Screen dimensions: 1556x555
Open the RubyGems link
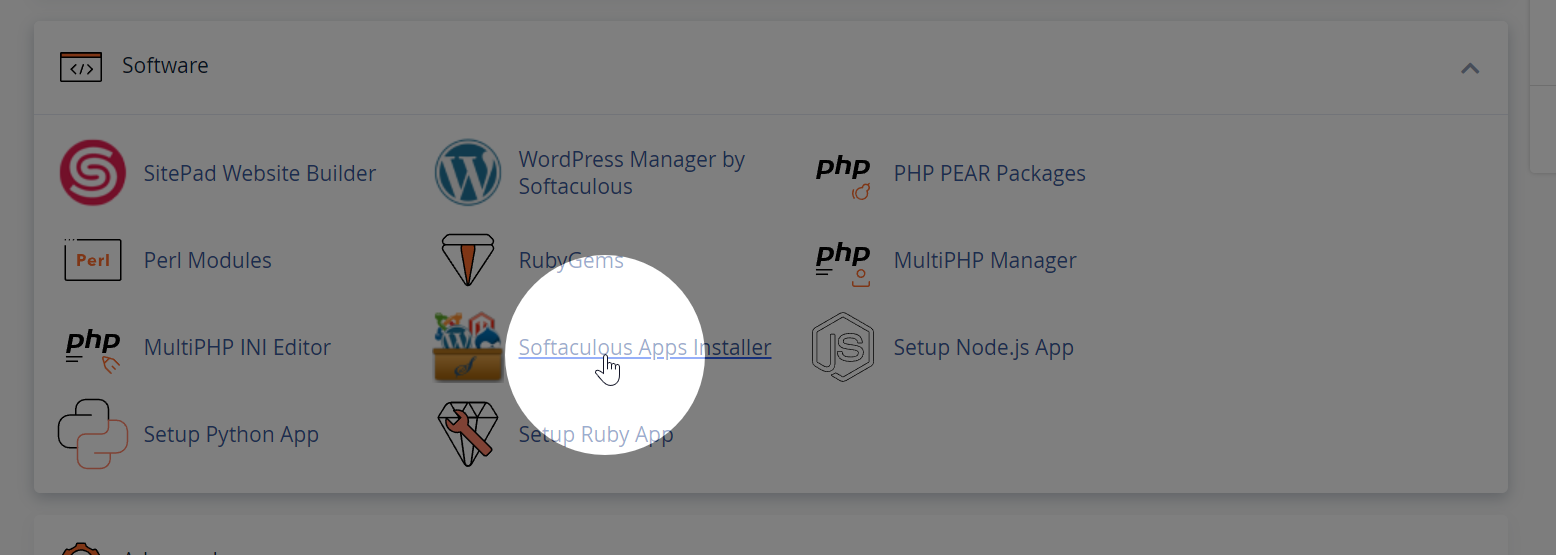coord(571,260)
